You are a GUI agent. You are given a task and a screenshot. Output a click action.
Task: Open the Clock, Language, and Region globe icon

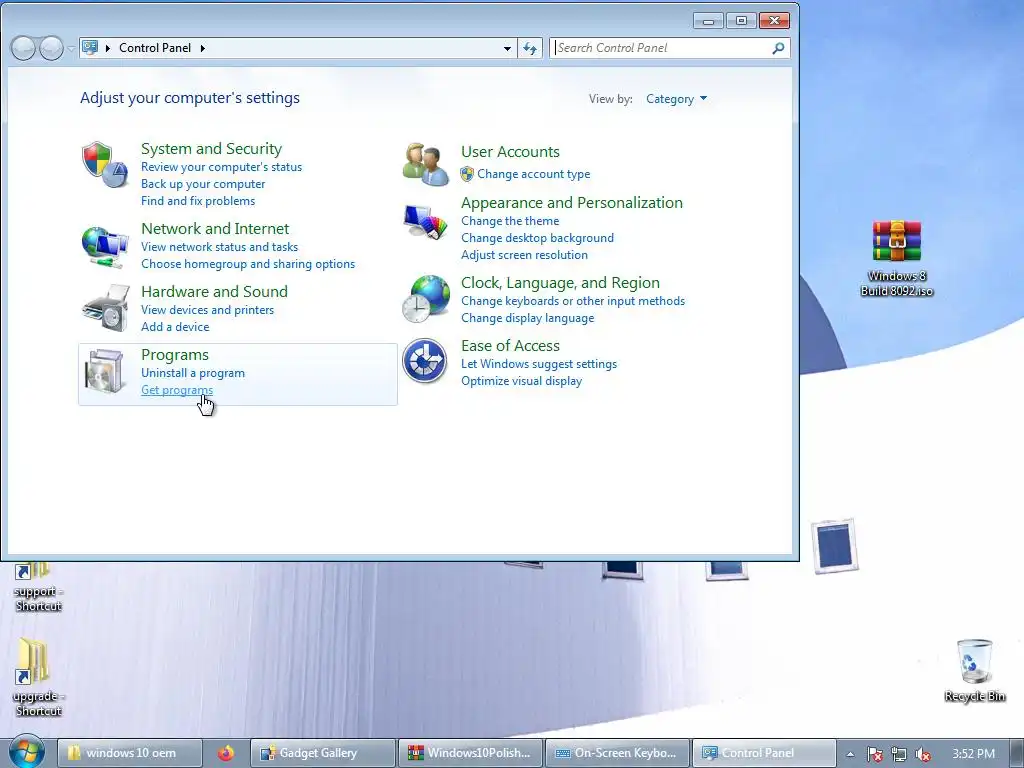tap(425, 299)
